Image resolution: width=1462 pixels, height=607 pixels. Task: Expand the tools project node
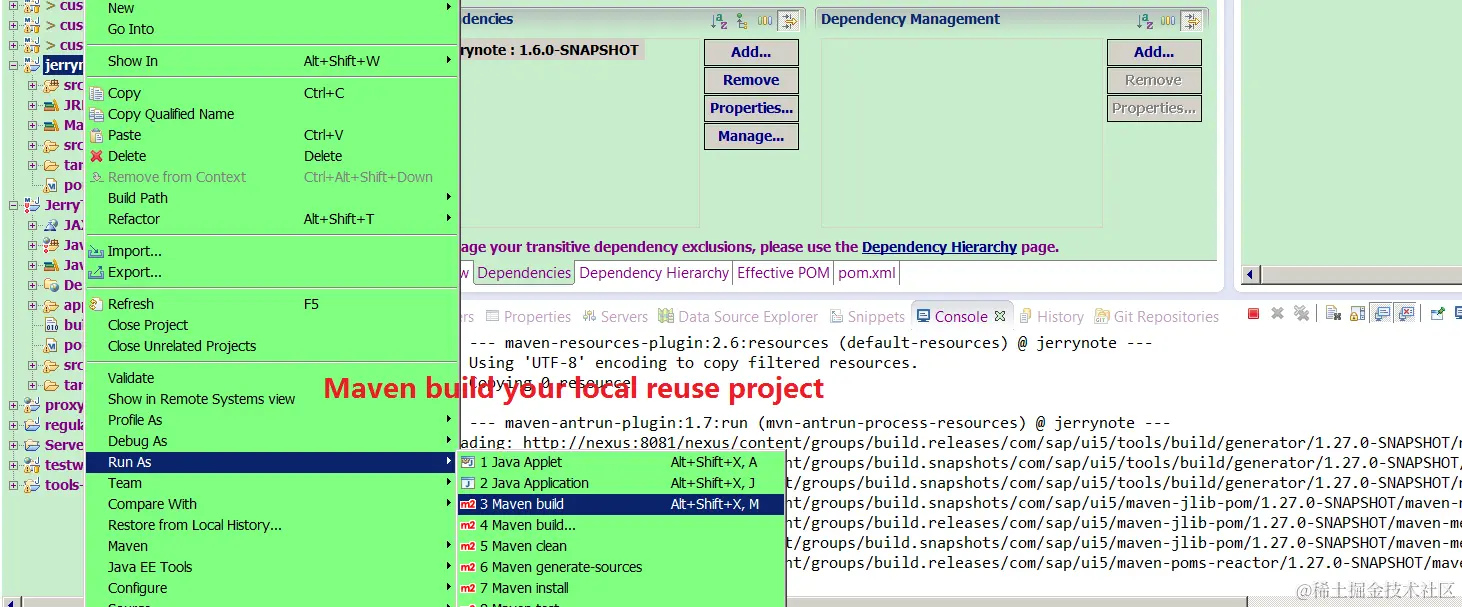14,485
